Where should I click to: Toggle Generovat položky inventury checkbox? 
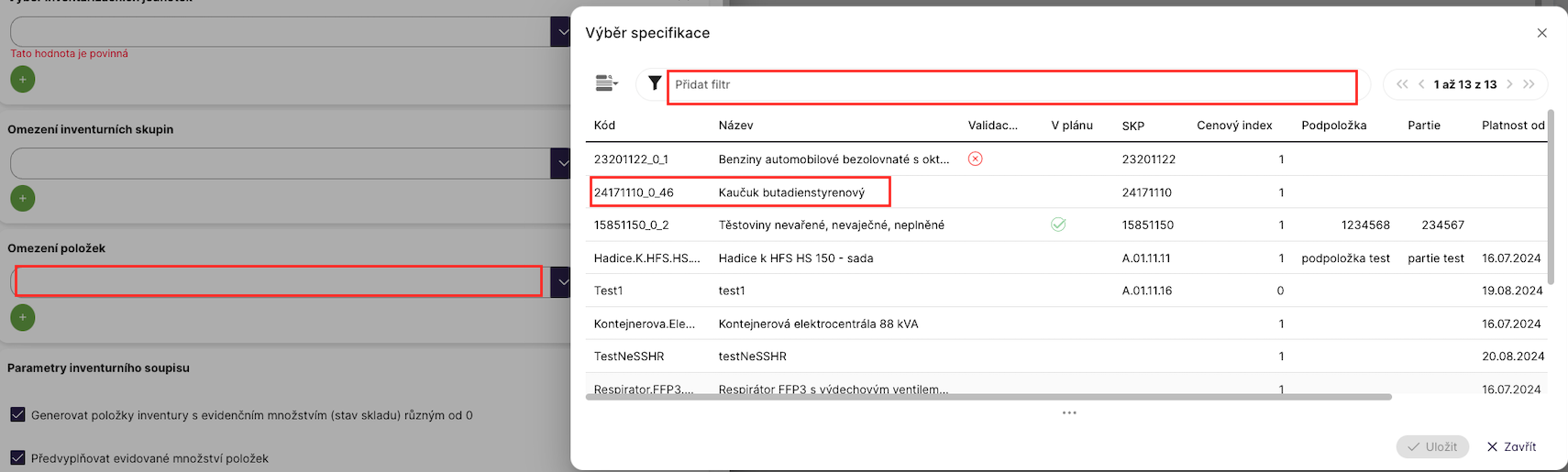tap(17, 414)
